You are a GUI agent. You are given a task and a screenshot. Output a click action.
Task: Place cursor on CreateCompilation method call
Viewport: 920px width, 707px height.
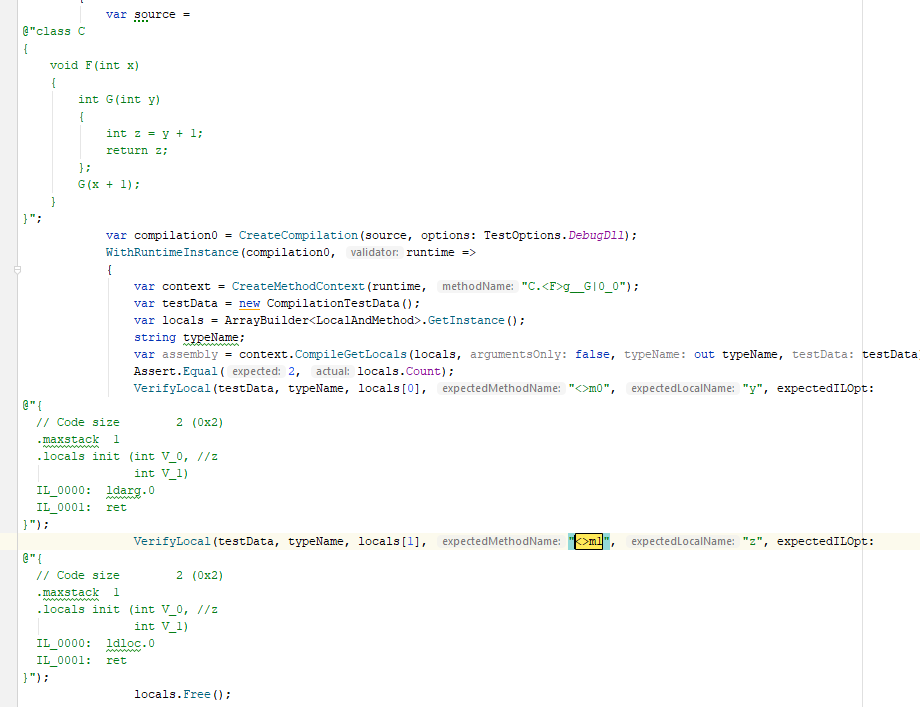pos(298,235)
